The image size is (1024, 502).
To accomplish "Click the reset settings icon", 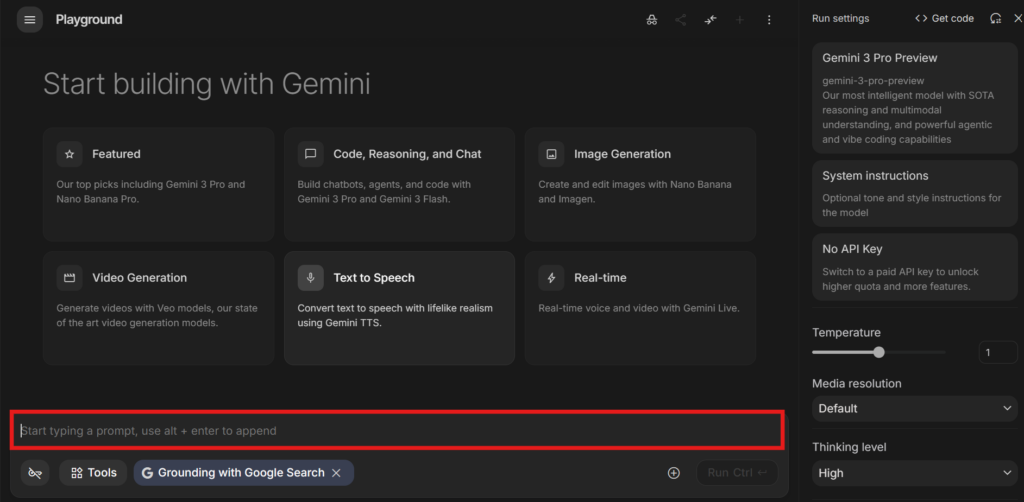I will coord(995,18).
